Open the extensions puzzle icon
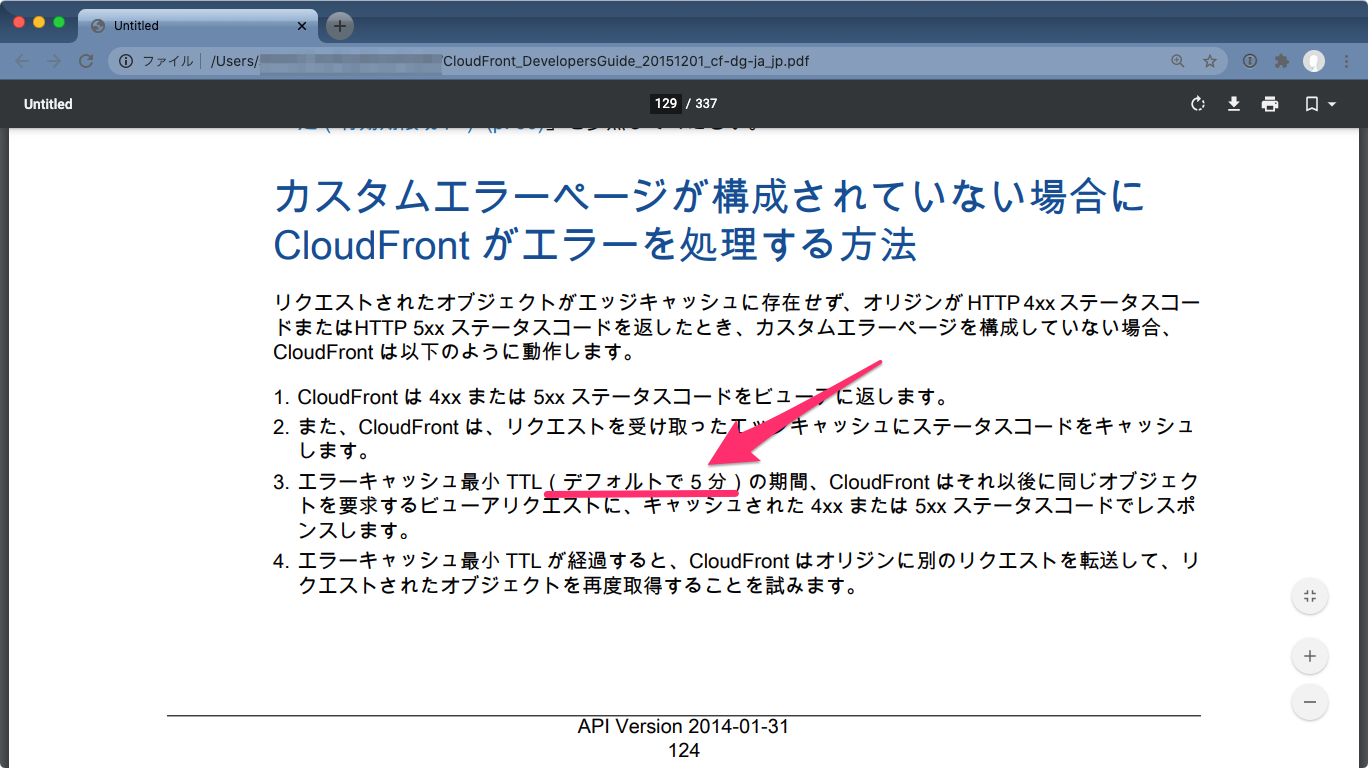Image resolution: width=1368 pixels, height=768 pixels. tap(1282, 61)
